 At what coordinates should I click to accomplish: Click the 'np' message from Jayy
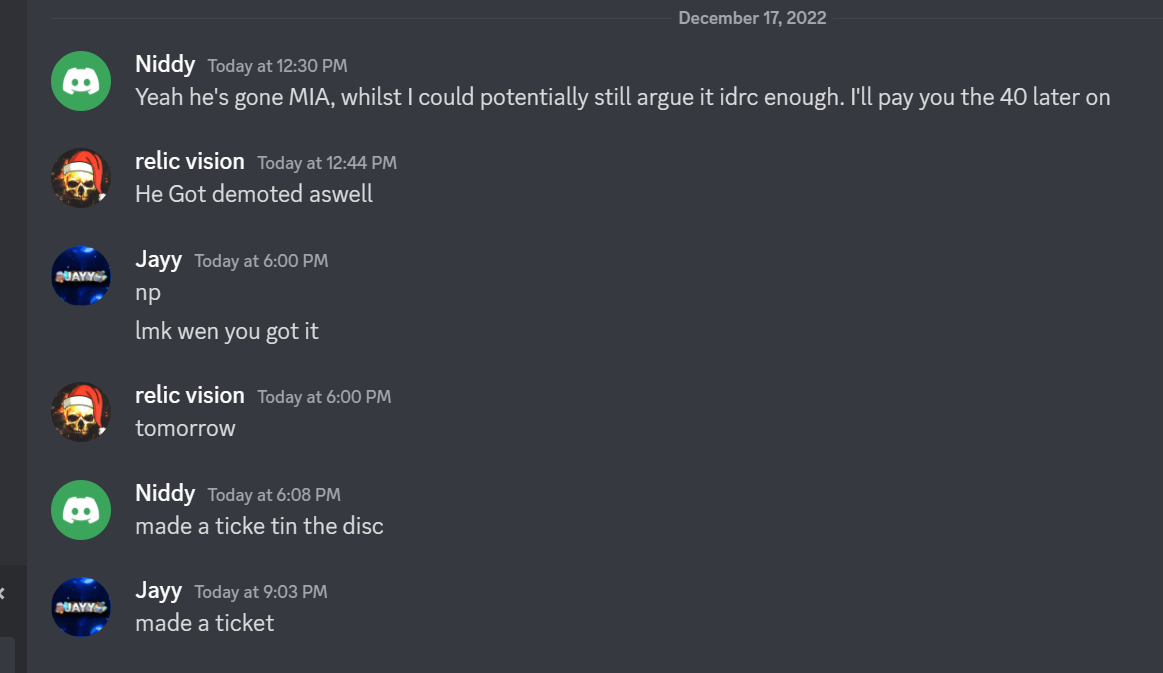click(x=148, y=293)
